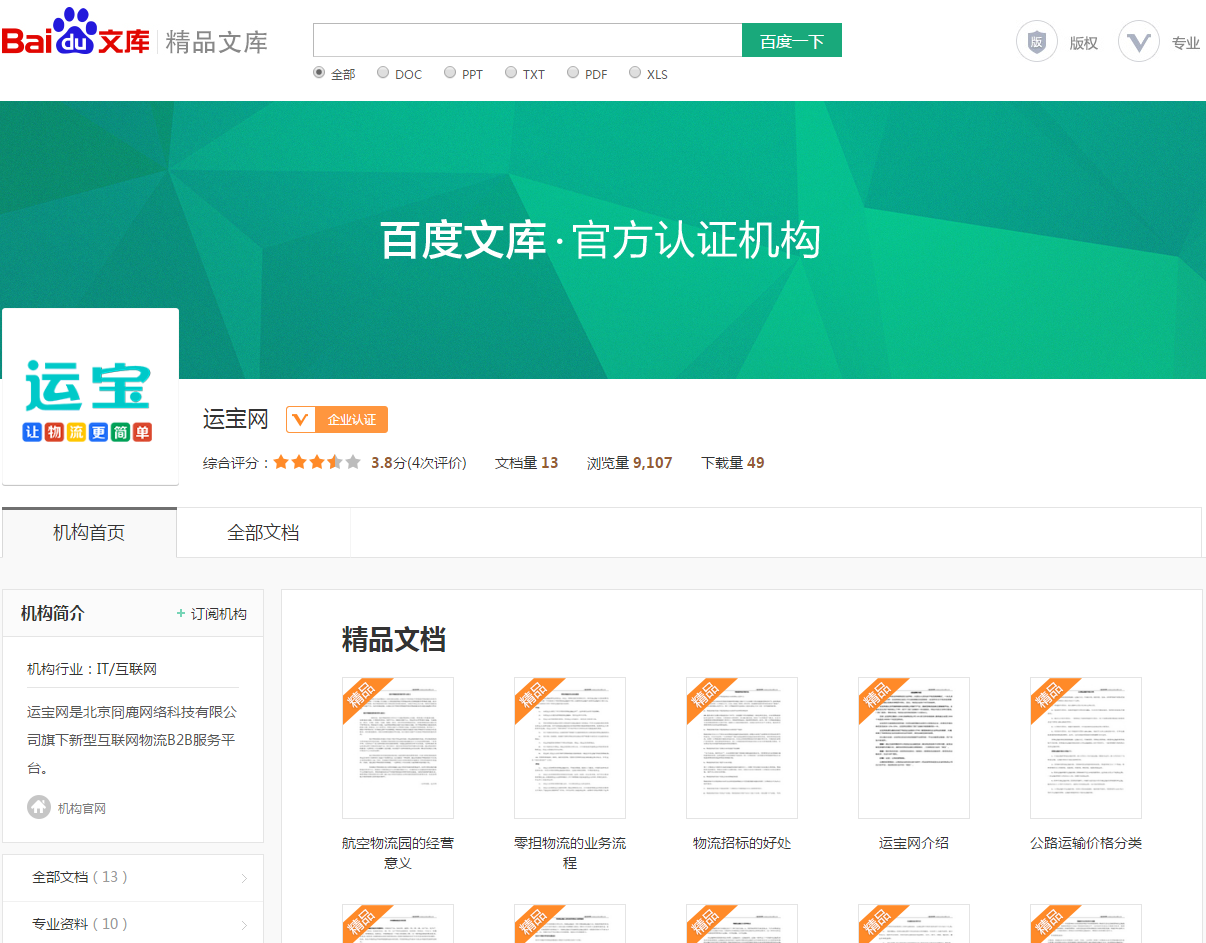Select the XLS radio button
This screenshot has width=1206, height=943.
(635, 72)
